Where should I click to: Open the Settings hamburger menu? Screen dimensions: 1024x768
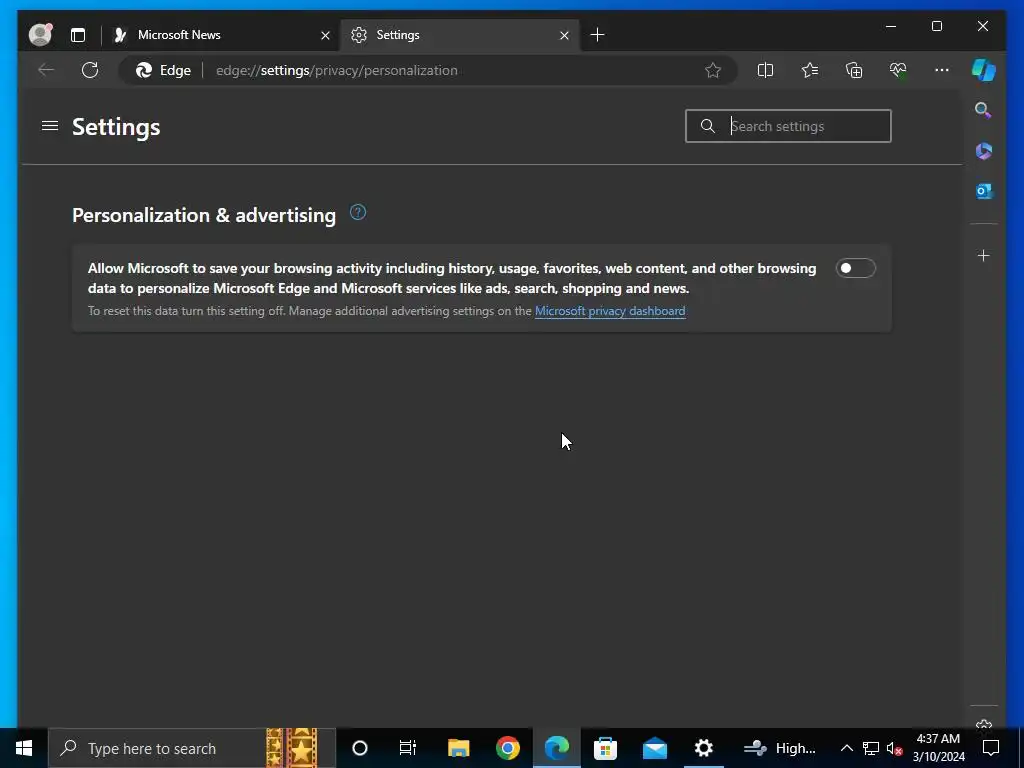(50, 125)
